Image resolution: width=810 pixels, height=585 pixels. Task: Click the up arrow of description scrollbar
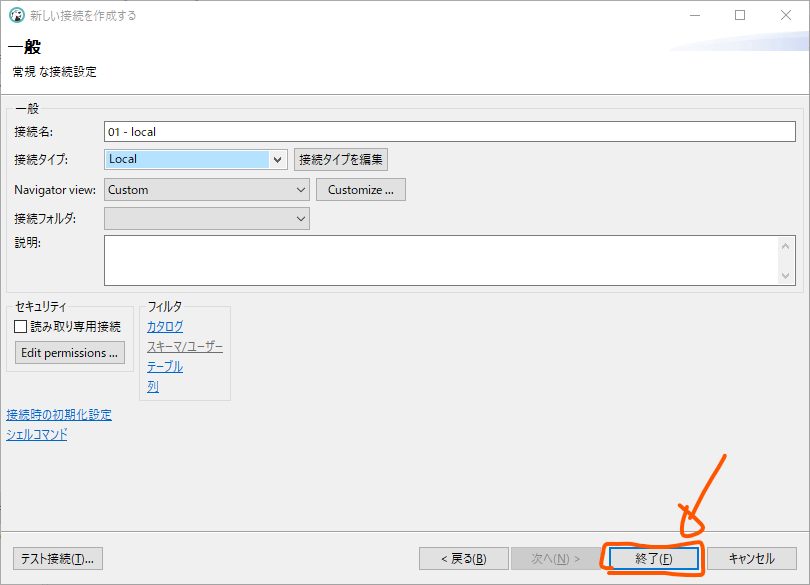(785, 246)
